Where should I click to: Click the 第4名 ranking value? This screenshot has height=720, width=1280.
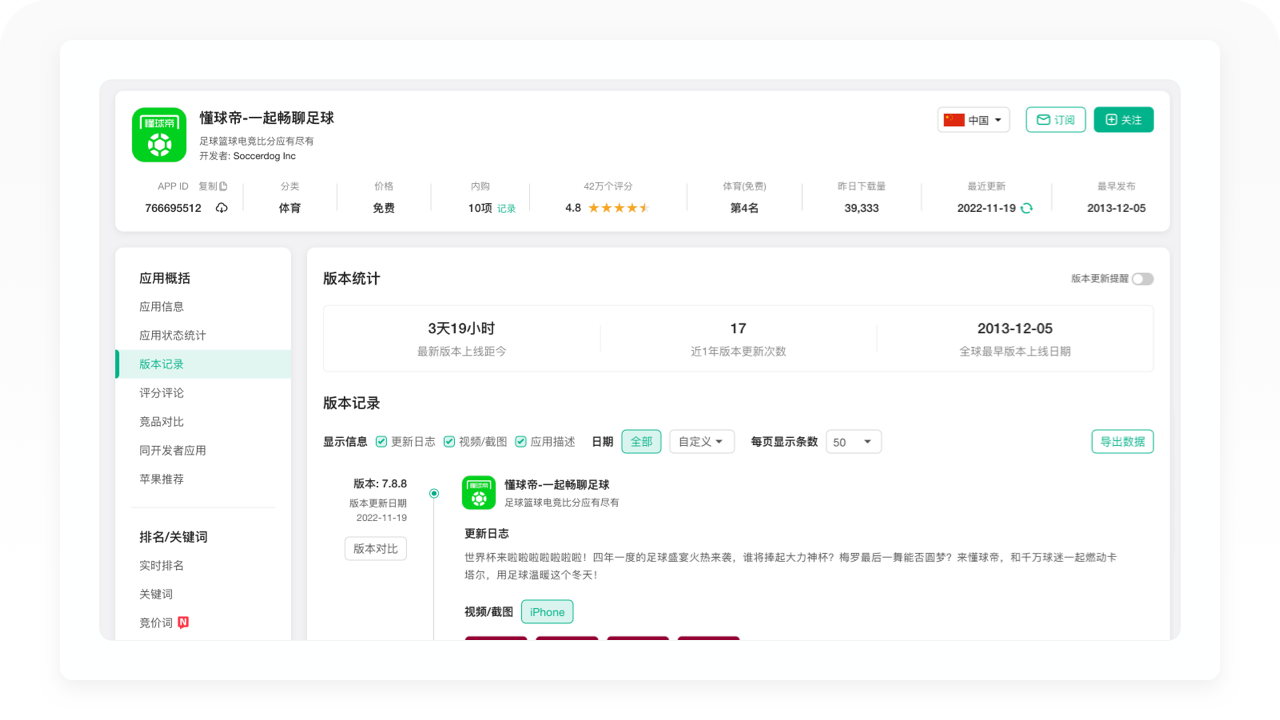pyautogui.click(x=744, y=208)
